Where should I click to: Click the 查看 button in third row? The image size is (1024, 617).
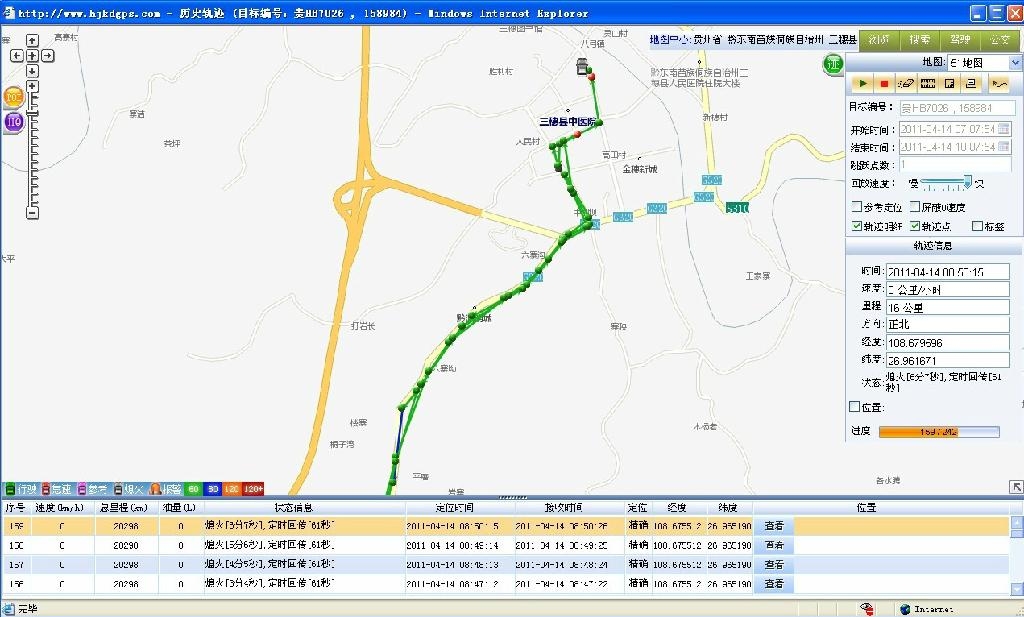[x=774, y=564]
